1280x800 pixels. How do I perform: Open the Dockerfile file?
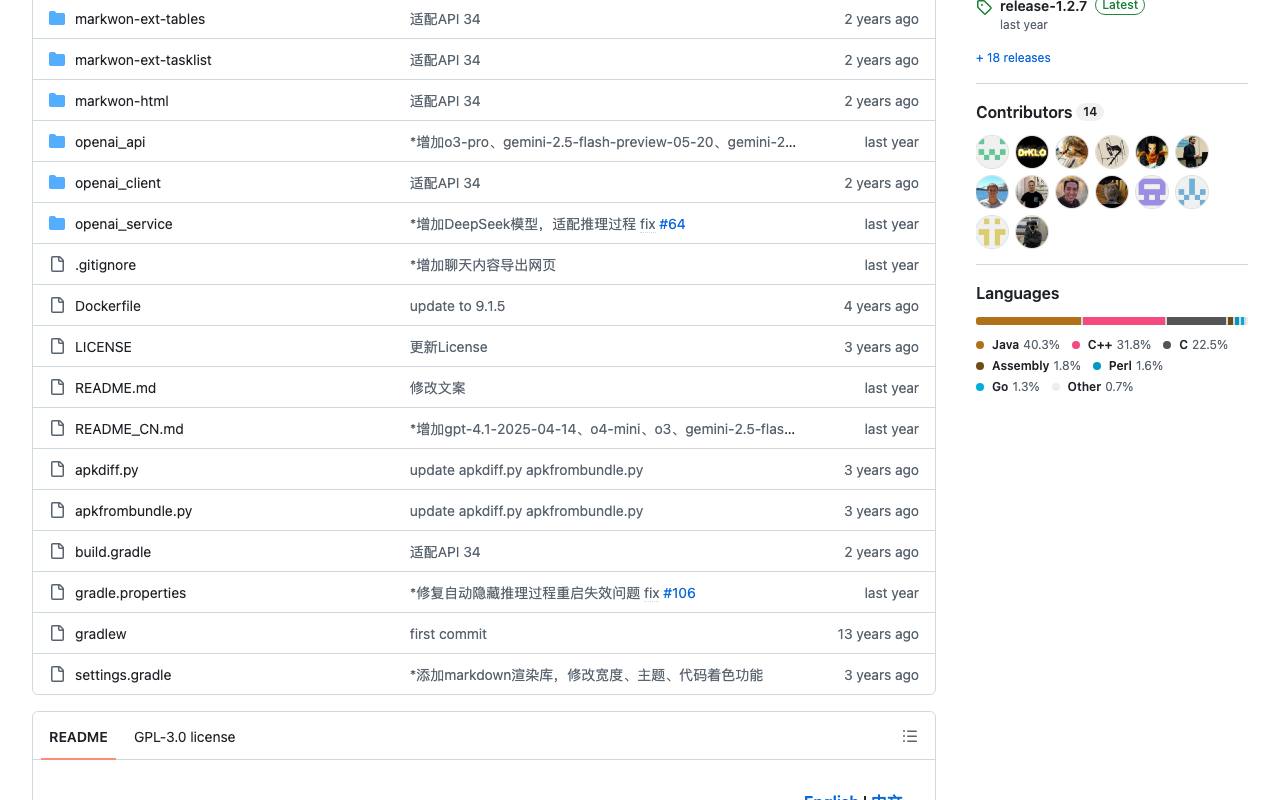click(x=108, y=306)
